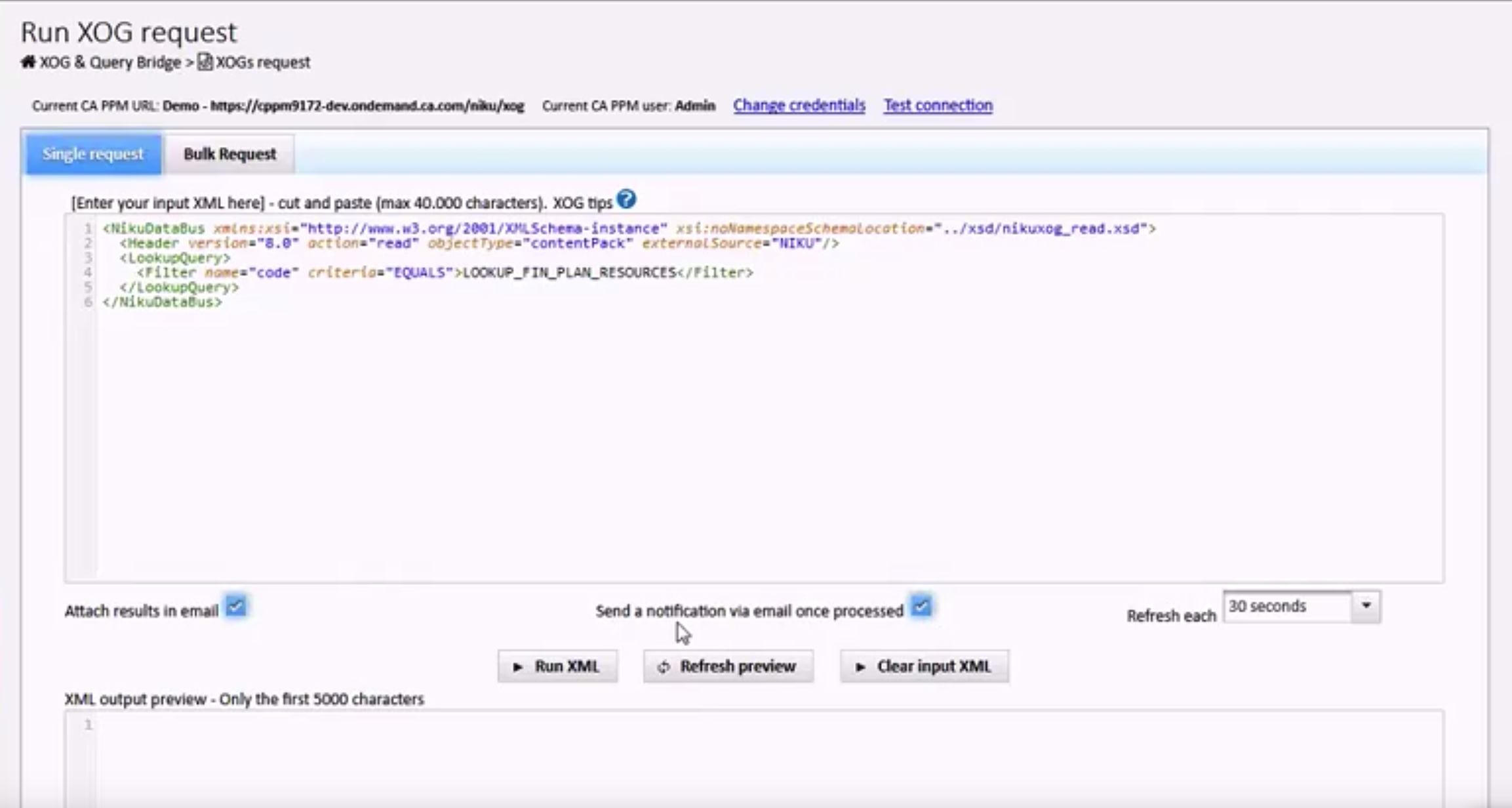Click the home icon in breadcrumb
Viewport: 1512px width, 808px height.
(28, 62)
